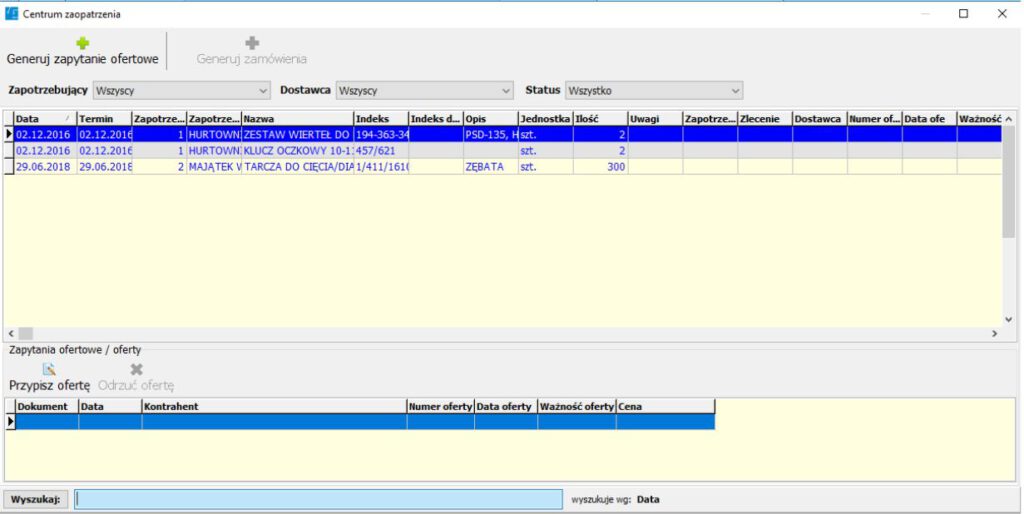1024x514 pixels.
Task: Click the green plus Generuj zapytanie ofertowe icon
Action: click(x=83, y=43)
